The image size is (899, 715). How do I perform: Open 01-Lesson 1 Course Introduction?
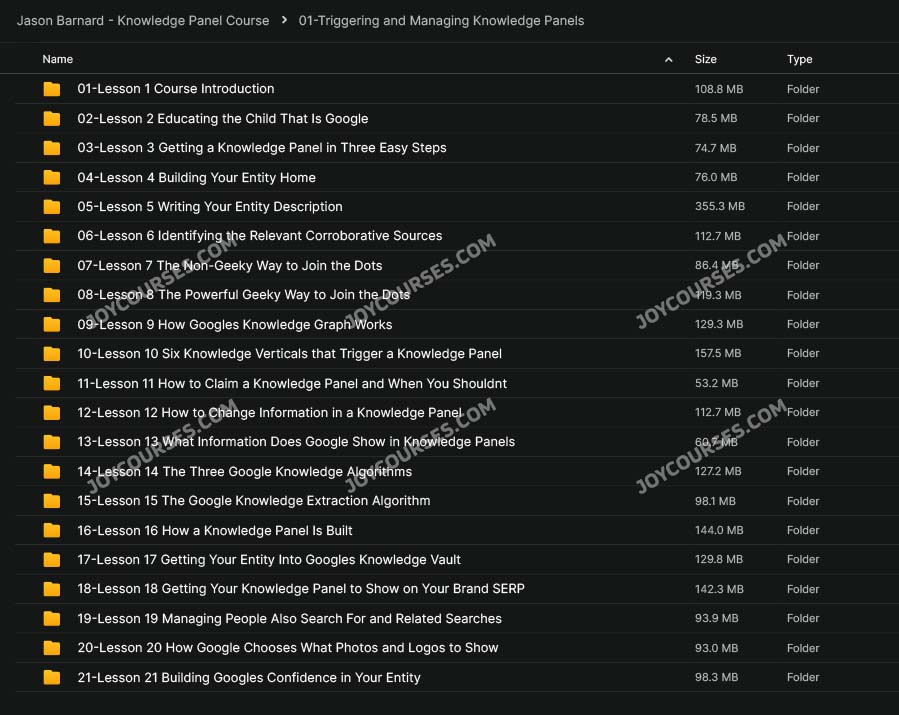[x=175, y=89]
